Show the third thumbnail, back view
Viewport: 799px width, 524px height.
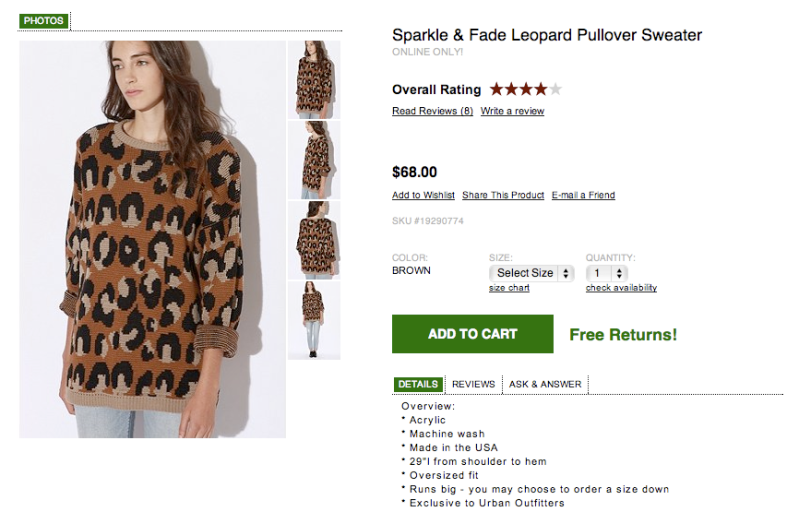pos(314,240)
